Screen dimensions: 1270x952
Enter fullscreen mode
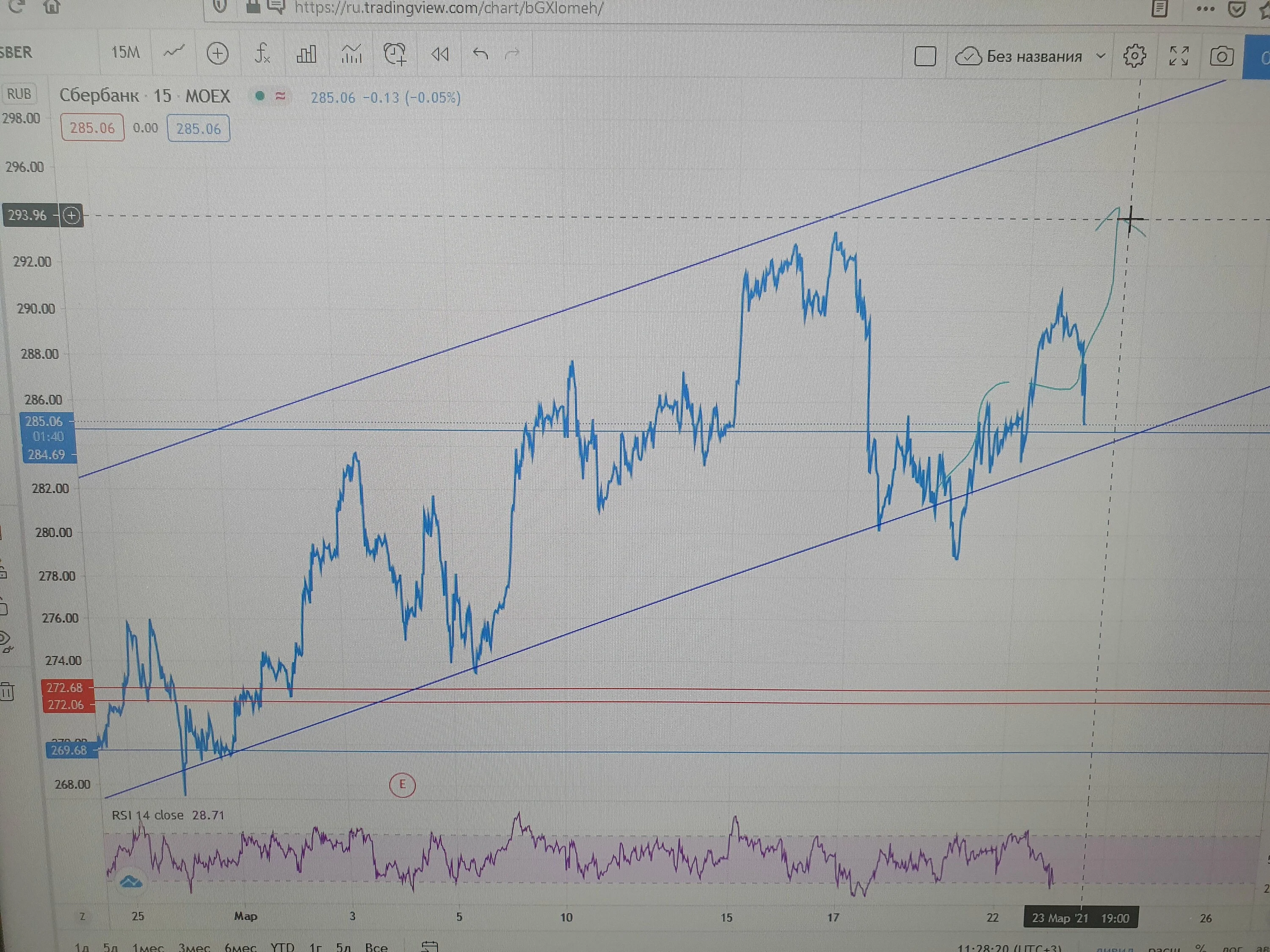coord(1179,56)
